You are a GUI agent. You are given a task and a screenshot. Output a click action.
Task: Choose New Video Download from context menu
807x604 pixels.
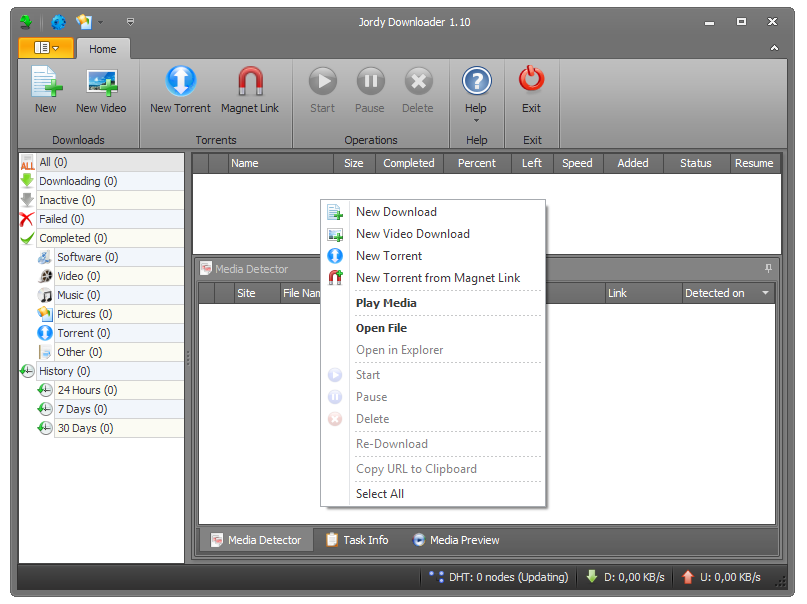coord(433,234)
